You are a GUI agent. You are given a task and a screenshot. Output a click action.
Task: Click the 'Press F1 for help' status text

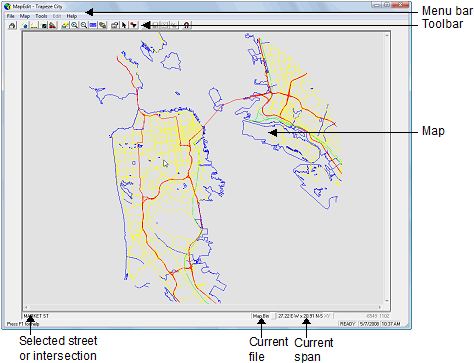click(x=23, y=324)
